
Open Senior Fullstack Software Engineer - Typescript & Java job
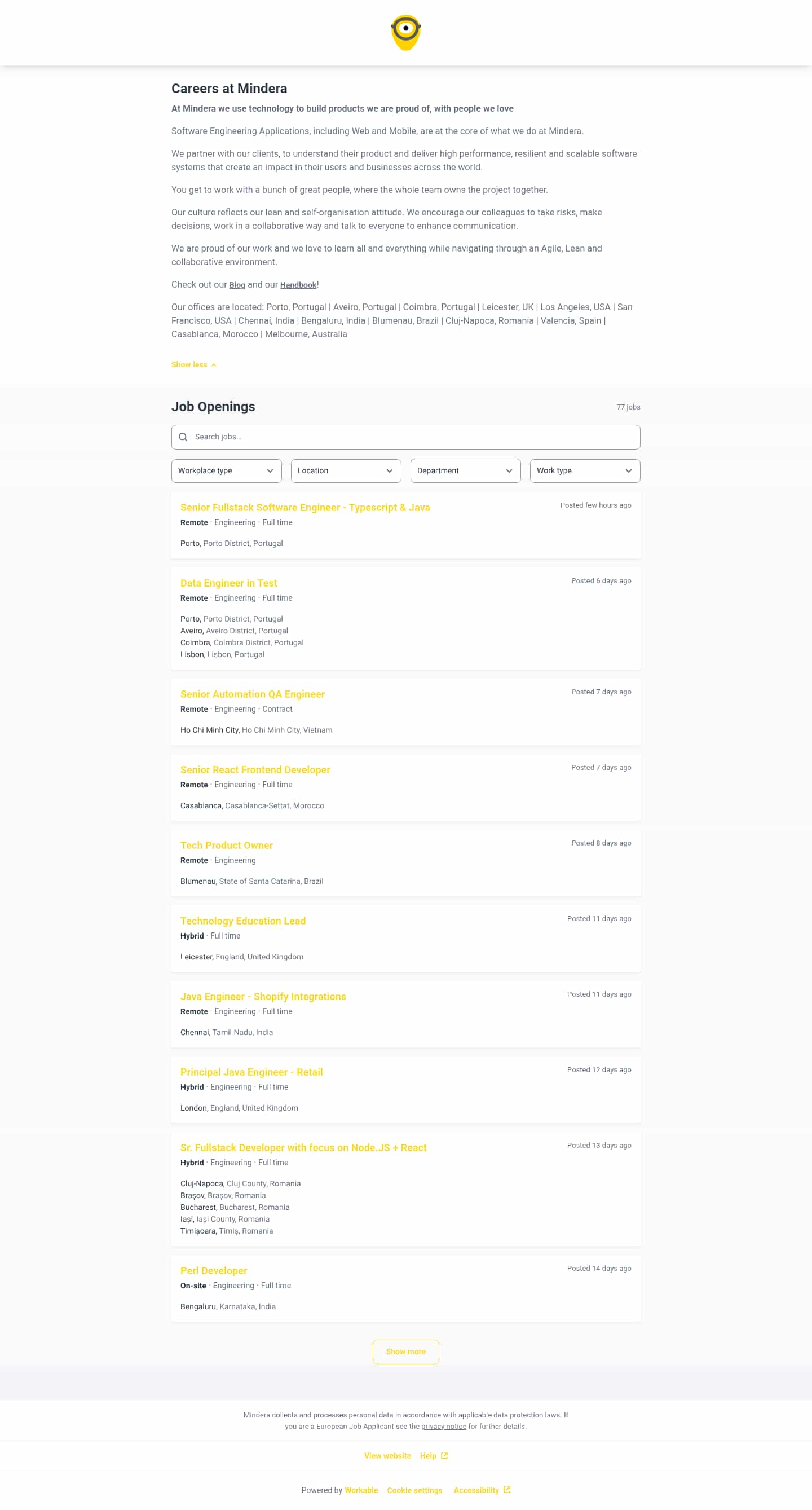point(305,508)
